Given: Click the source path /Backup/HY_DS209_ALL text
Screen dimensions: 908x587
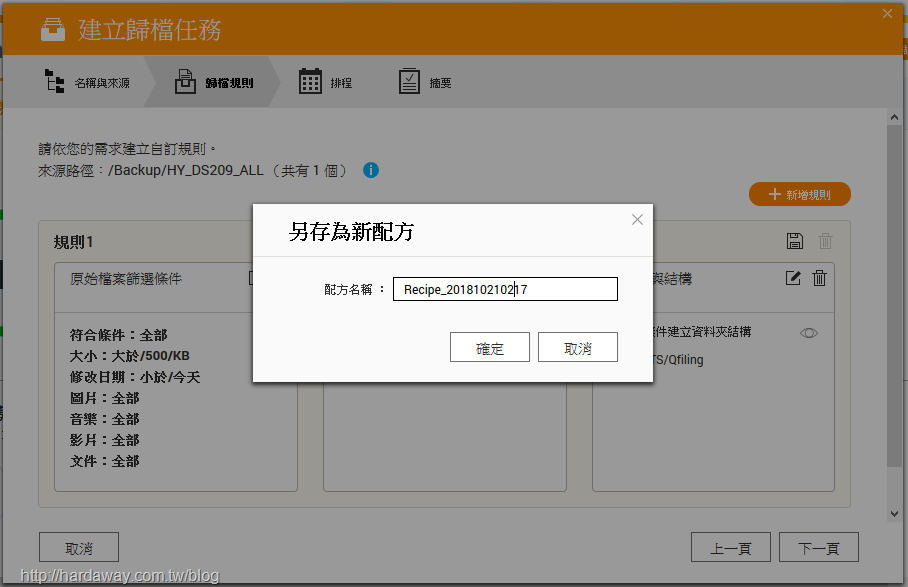Looking at the screenshot, I should [x=185, y=170].
